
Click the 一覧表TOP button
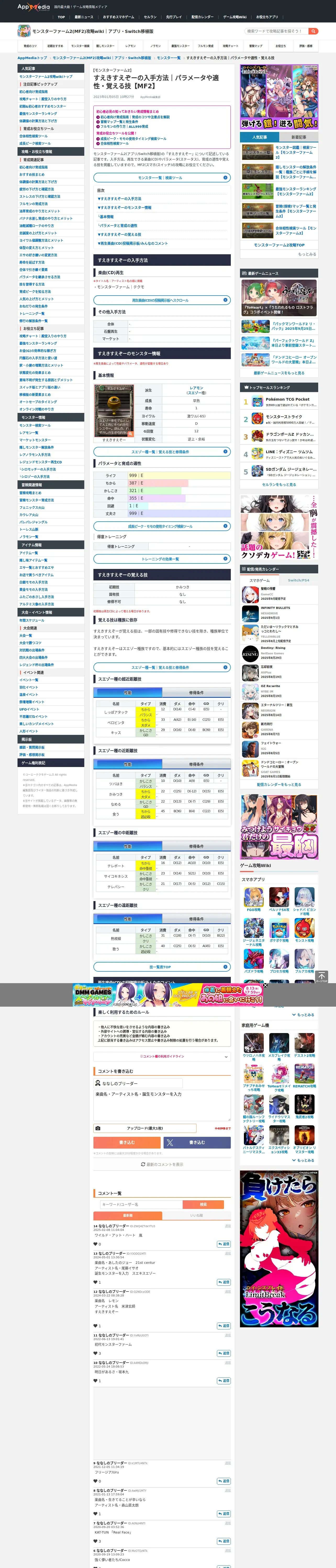click(162, 967)
